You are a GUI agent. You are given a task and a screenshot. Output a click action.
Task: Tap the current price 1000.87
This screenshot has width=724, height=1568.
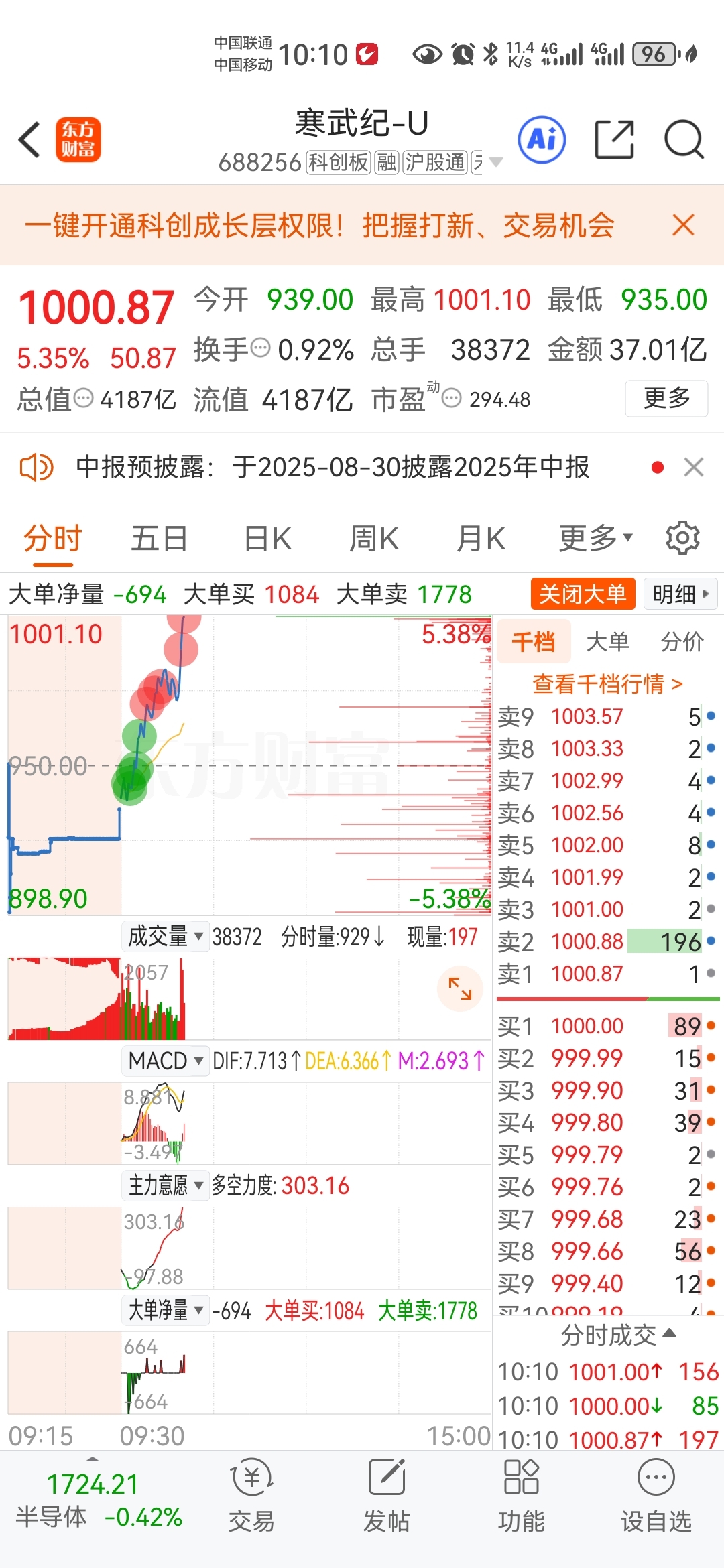[x=96, y=308]
